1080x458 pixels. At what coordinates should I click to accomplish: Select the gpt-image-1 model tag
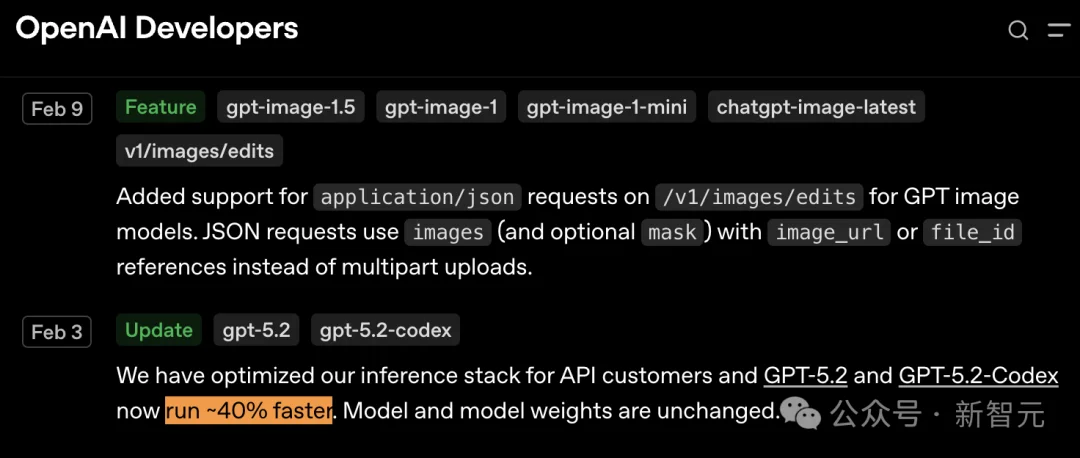tap(441, 107)
